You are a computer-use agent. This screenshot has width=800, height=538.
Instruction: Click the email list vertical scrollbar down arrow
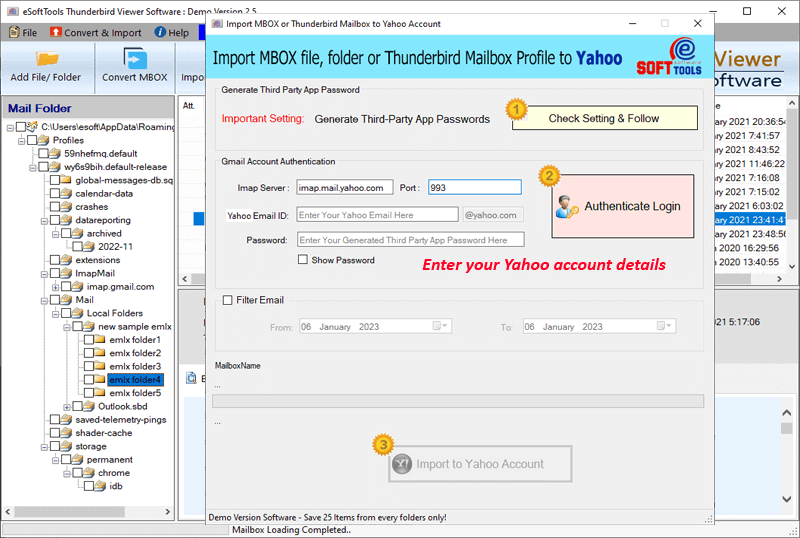coord(792,266)
